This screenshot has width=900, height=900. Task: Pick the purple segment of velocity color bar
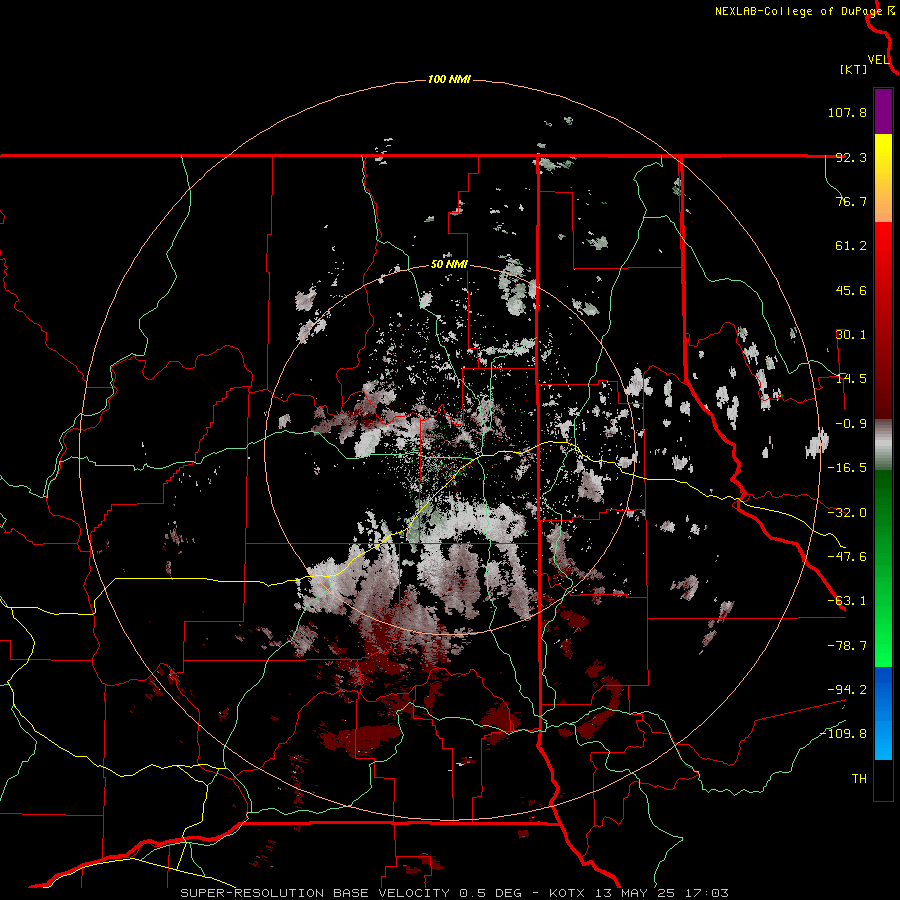tap(883, 111)
